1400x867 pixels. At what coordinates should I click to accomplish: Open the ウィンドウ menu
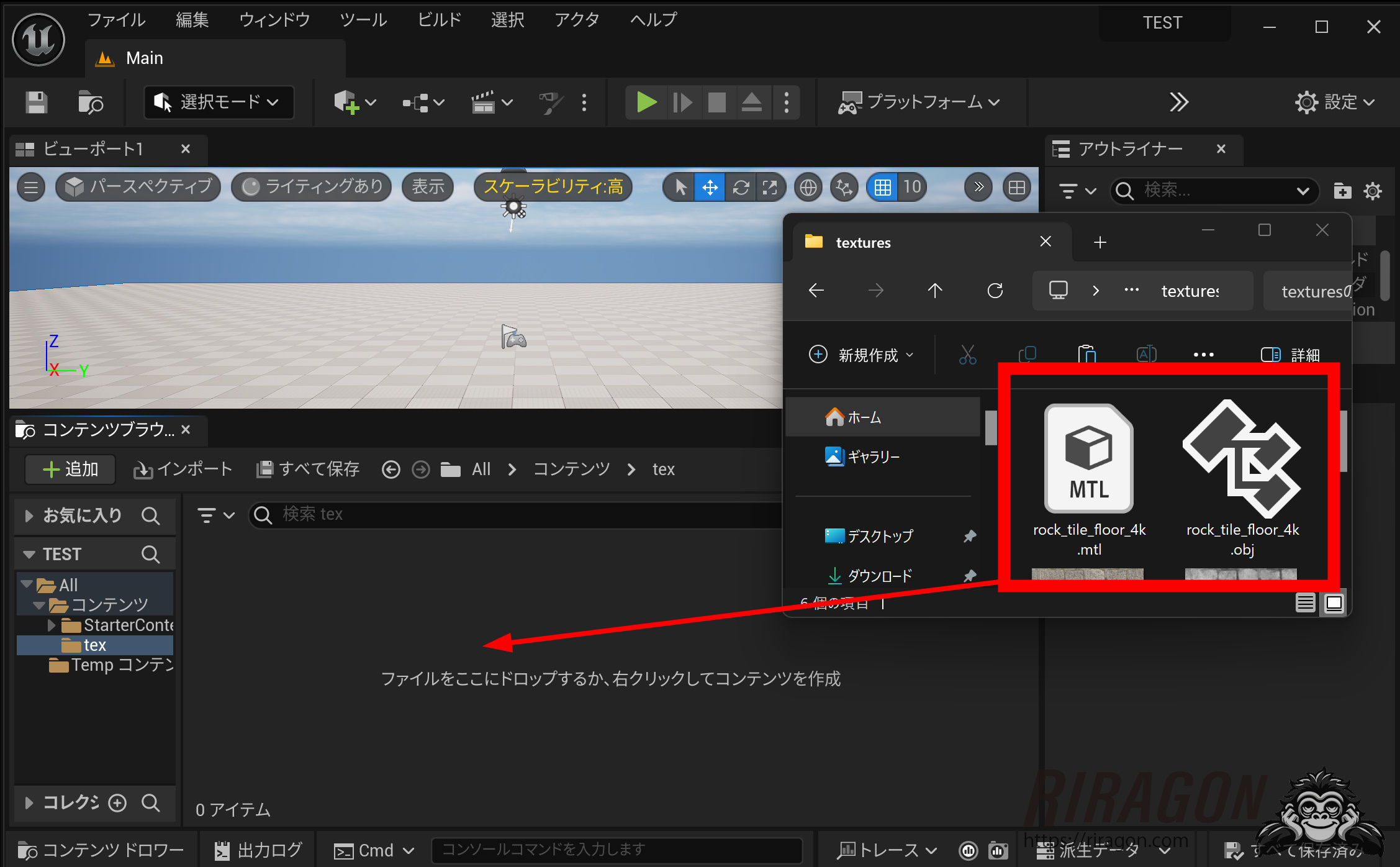coord(274,20)
